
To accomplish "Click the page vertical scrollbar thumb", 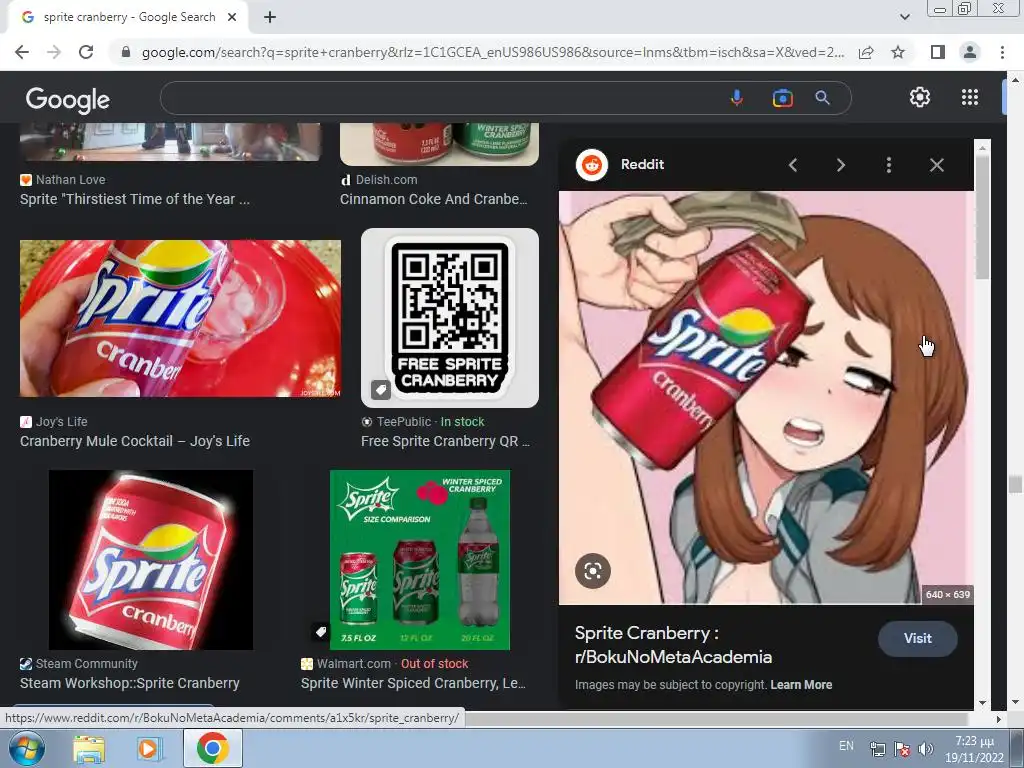I will pyautogui.click(x=1015, y=485).
